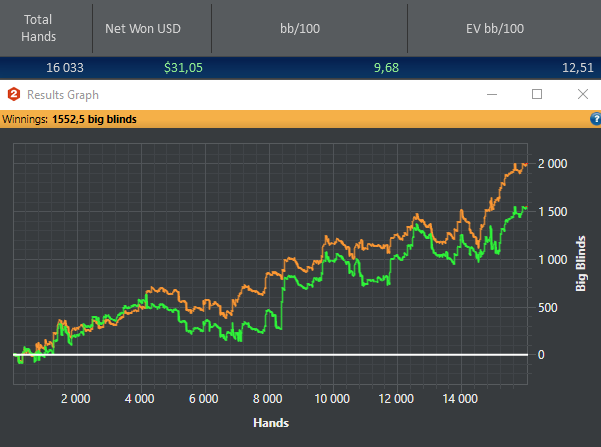Click the 0 label on the Big Blinds axis
Viewport: 601px width, 447px height.
(x=541, y=355)
